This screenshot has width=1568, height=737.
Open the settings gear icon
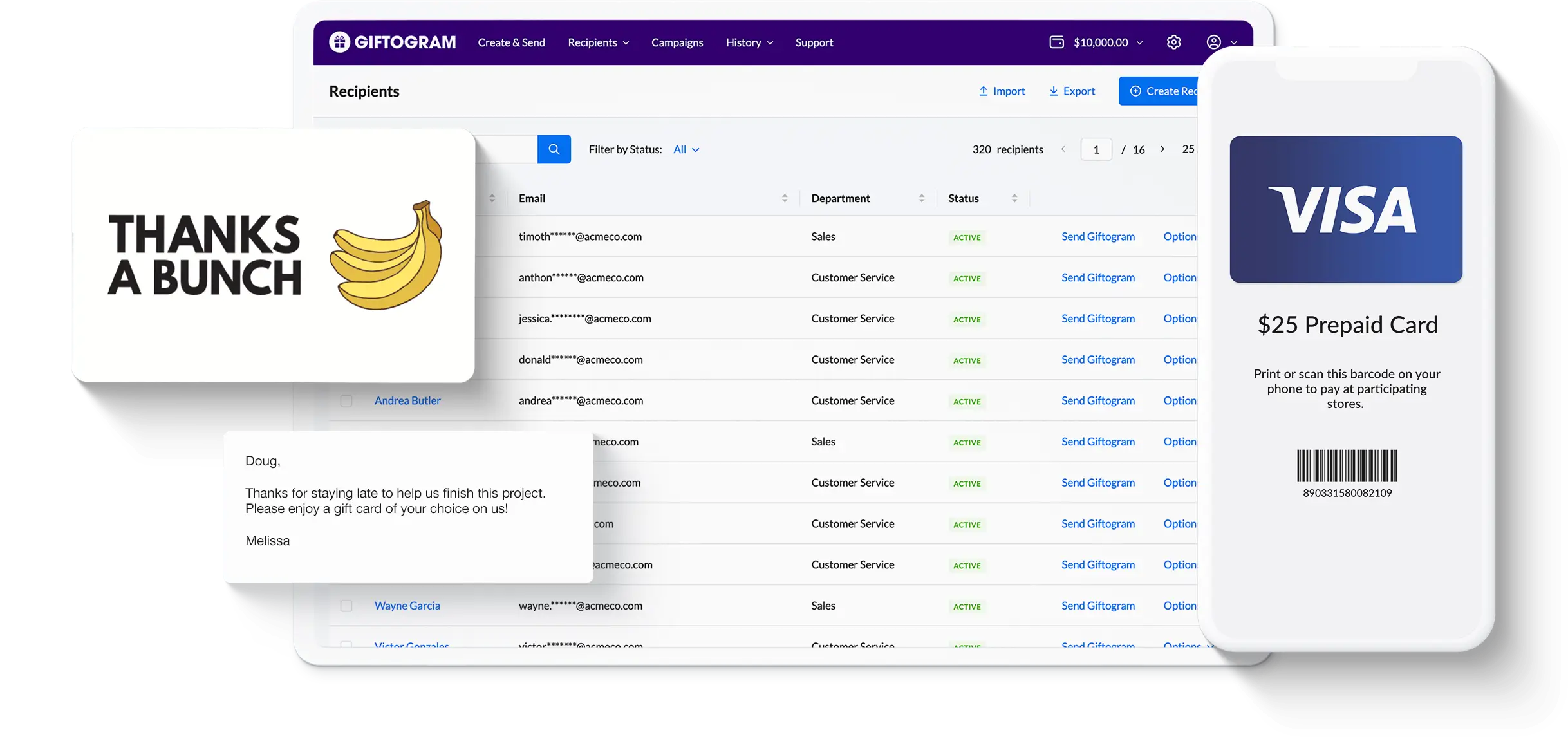[x=1173, y=42]
